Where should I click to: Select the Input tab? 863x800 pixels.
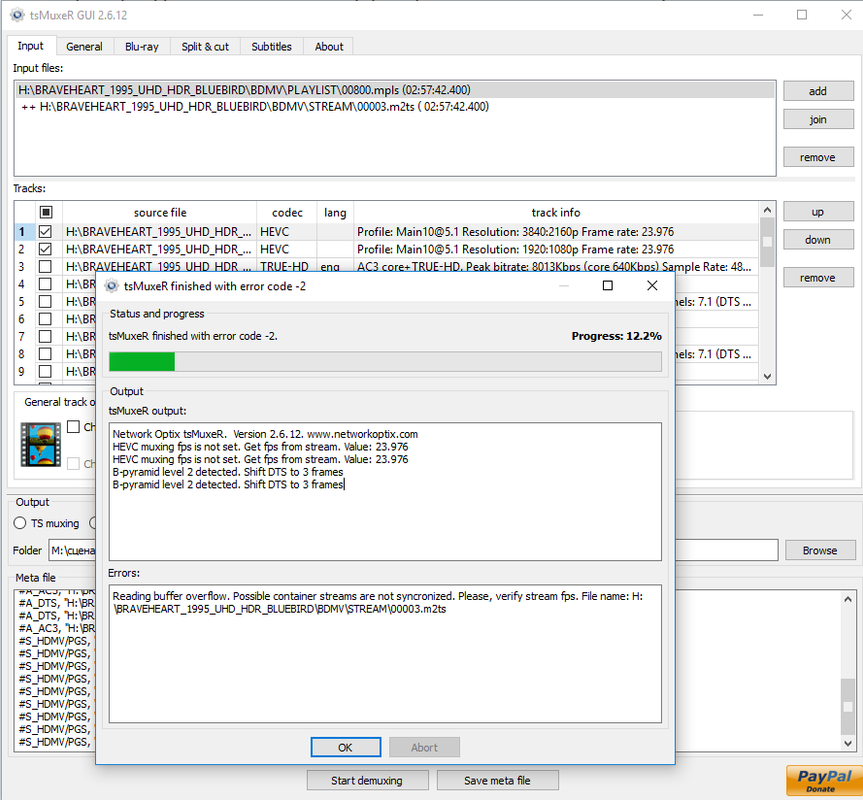click(30, 46)
